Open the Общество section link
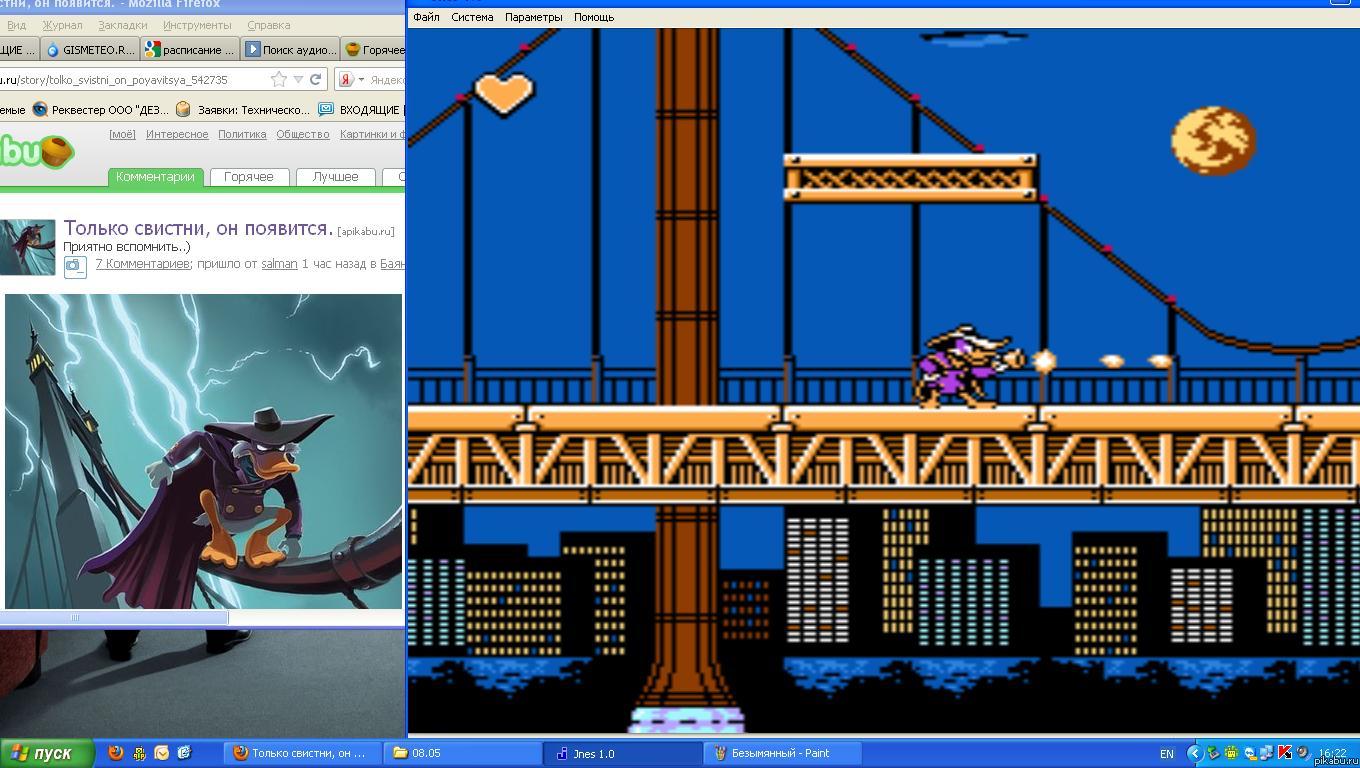Screen dimensions: 1360x768 [x=303, y=134]
